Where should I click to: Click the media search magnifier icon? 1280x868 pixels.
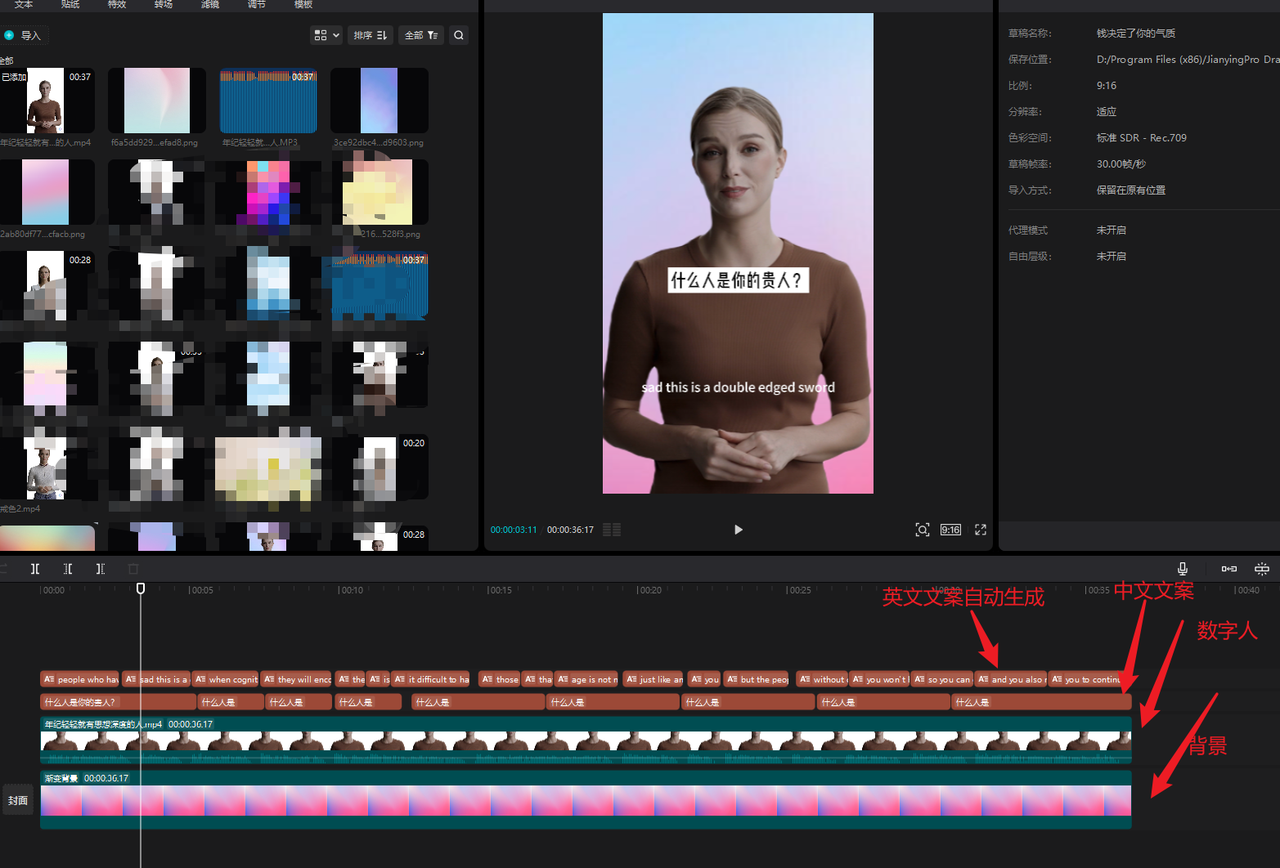click(x=458, y=35)
